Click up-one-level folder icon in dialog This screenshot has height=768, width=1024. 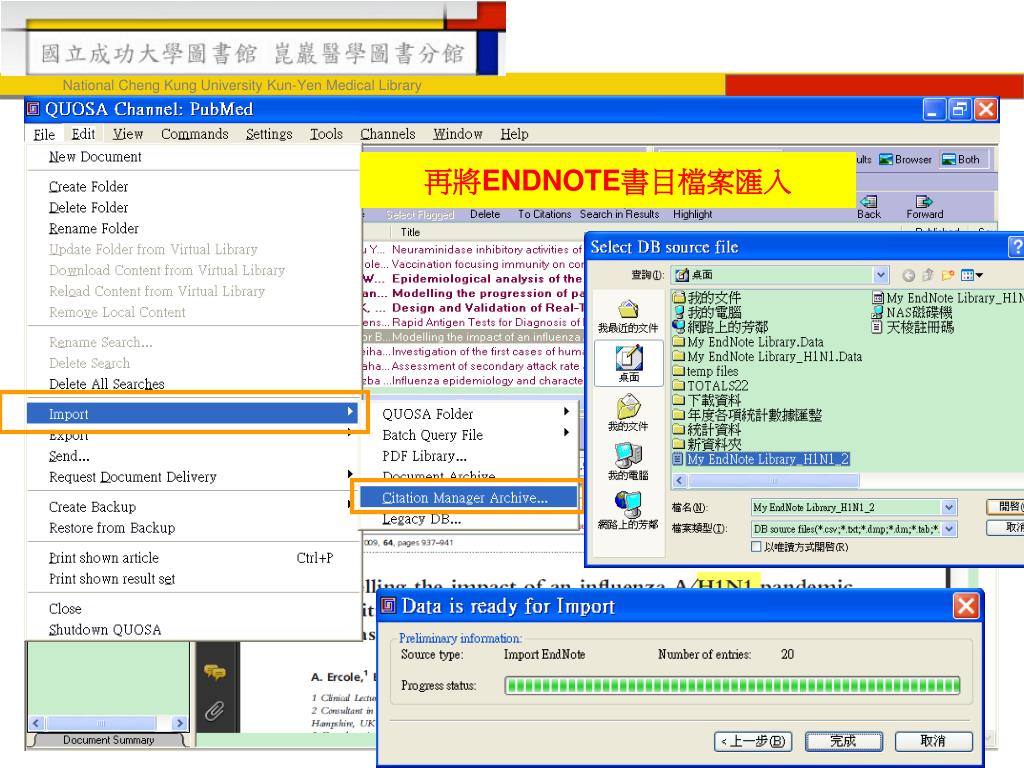(x=927, y=275)
